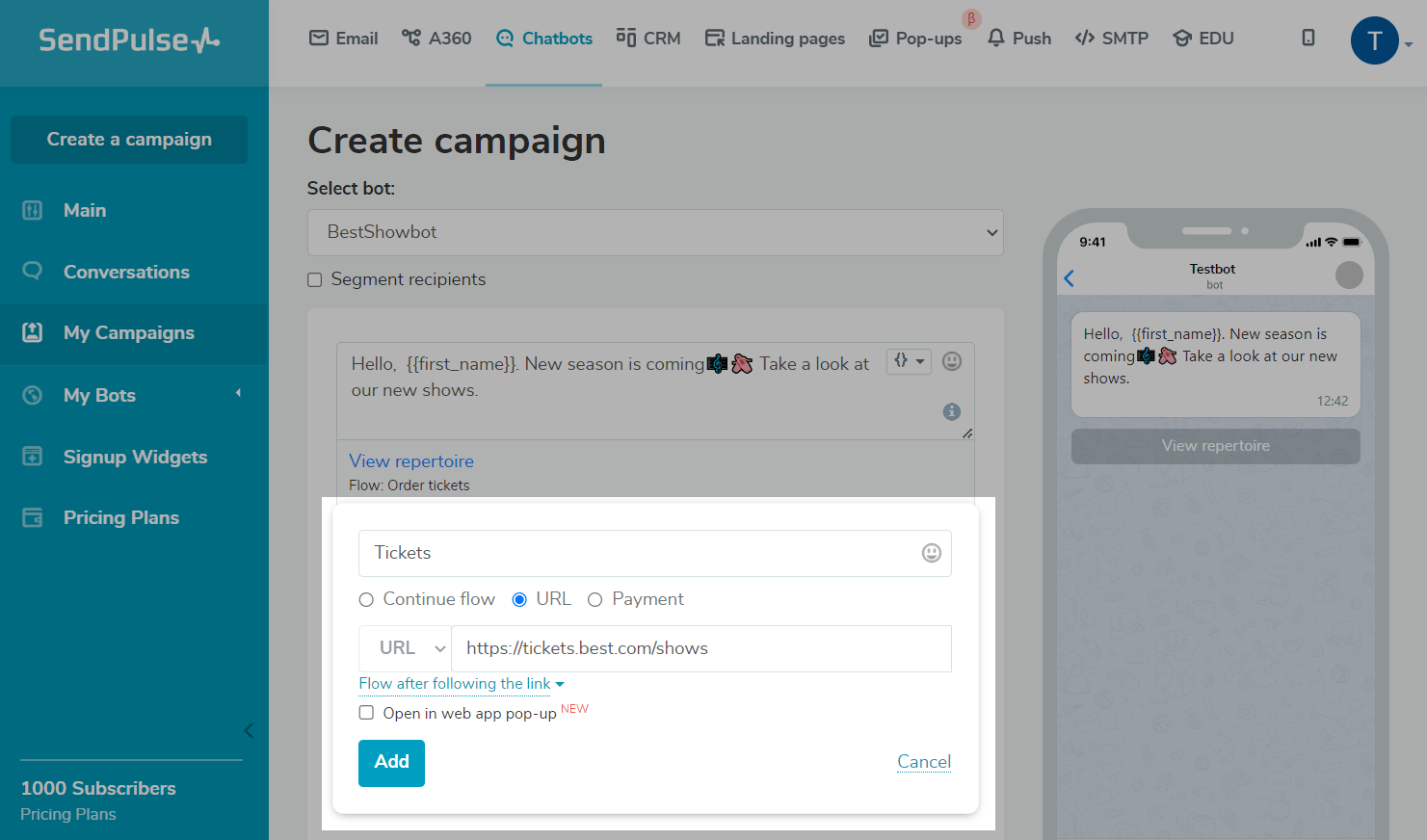This screenshot has width=1427, height=840.
Task: Select the Payment radio option
Action: (x=595, y=600)
